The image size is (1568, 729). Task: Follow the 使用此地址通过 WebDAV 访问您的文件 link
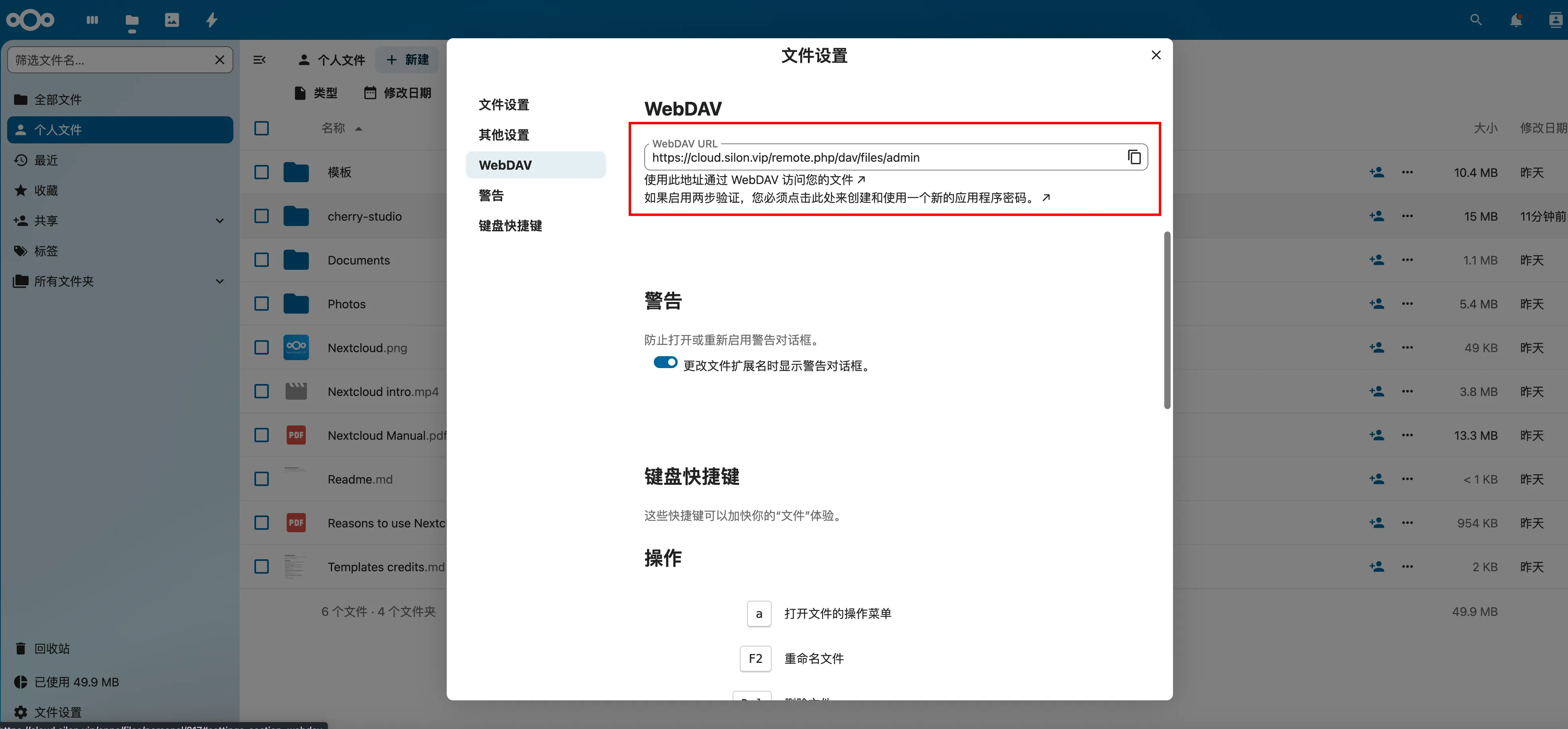pyautogui.click(x=755, y=180)
